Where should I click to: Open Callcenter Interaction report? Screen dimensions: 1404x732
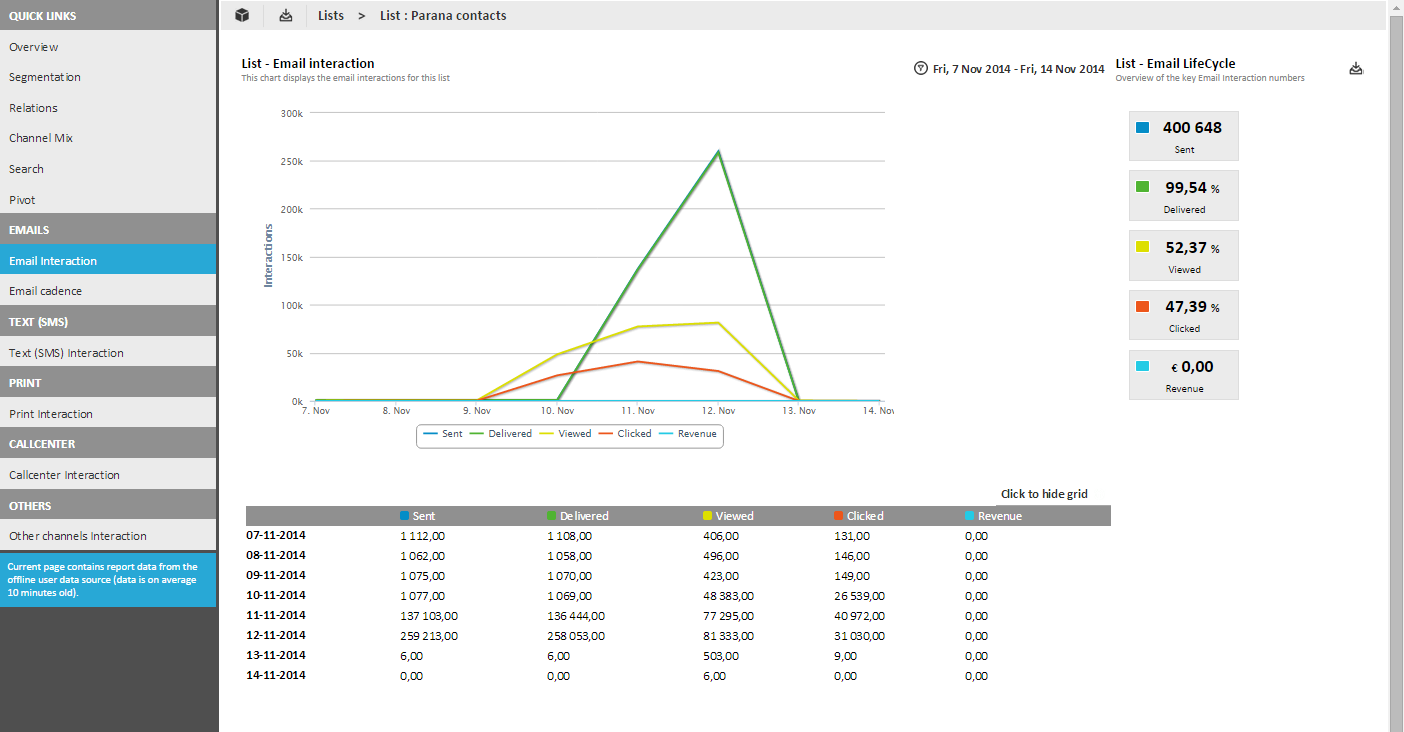tap(64, 475)
